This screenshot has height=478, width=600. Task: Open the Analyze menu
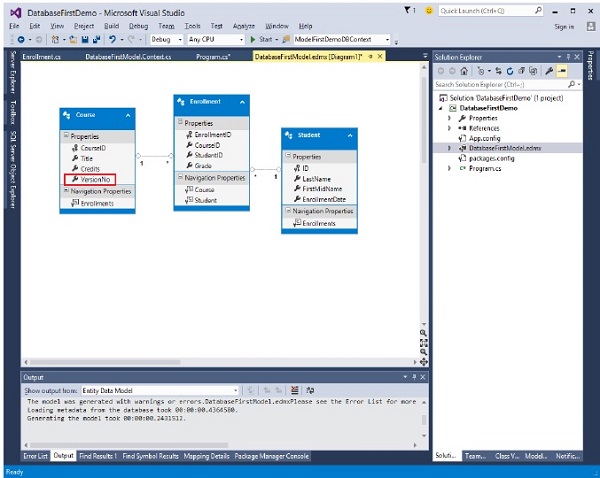tap(244, 26)
